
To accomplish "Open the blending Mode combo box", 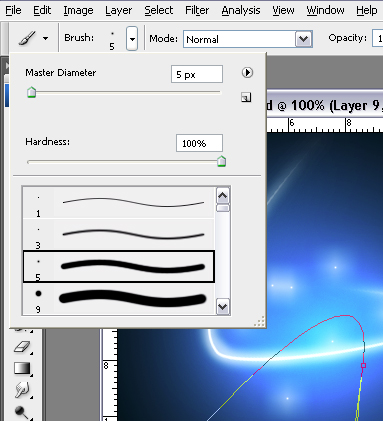I will click(x=247, y=39).
